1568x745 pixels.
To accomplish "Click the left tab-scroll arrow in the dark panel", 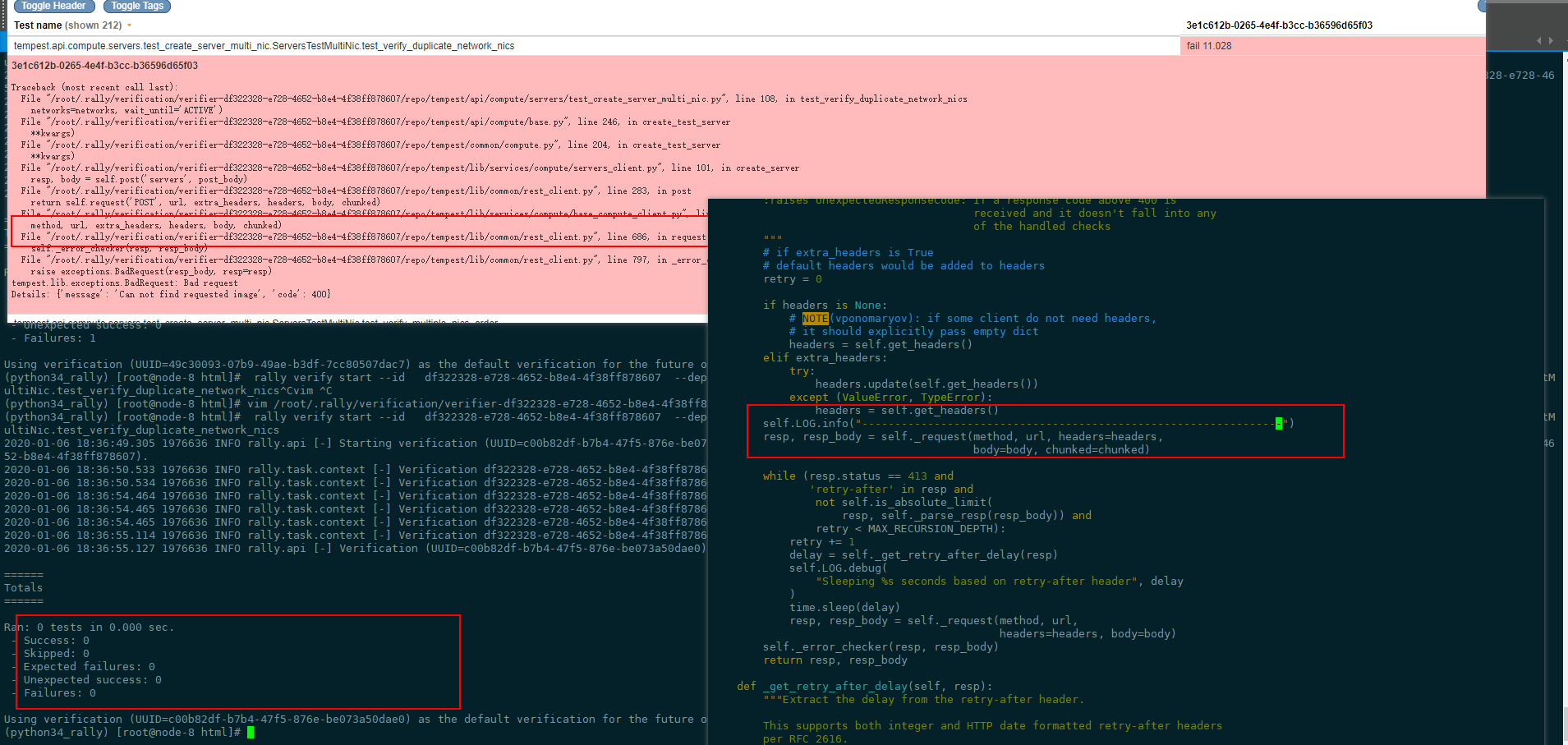I will tap(1539, 40).
